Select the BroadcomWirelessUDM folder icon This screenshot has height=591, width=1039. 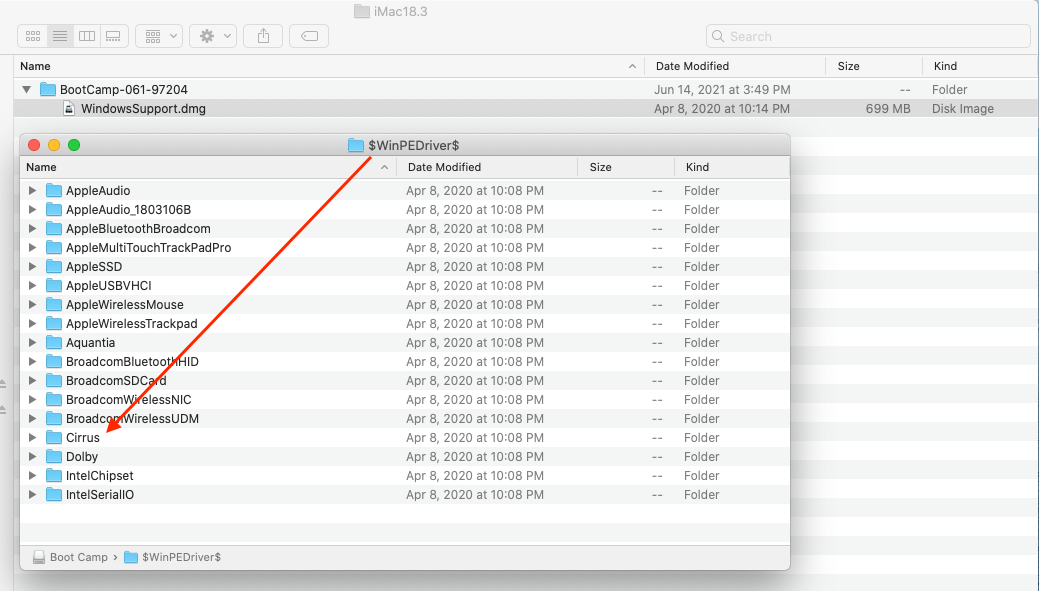pyautogui.click(x=54, y=419)
